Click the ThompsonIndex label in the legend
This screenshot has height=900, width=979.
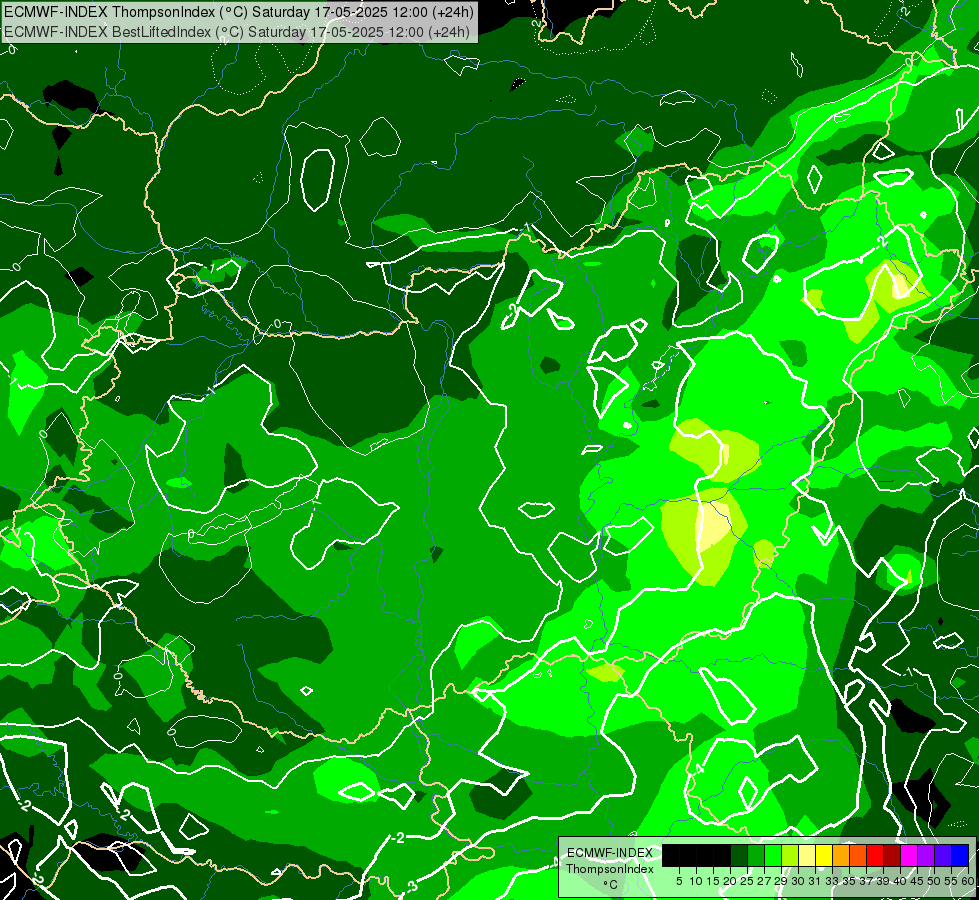click(x=610, y=869)
